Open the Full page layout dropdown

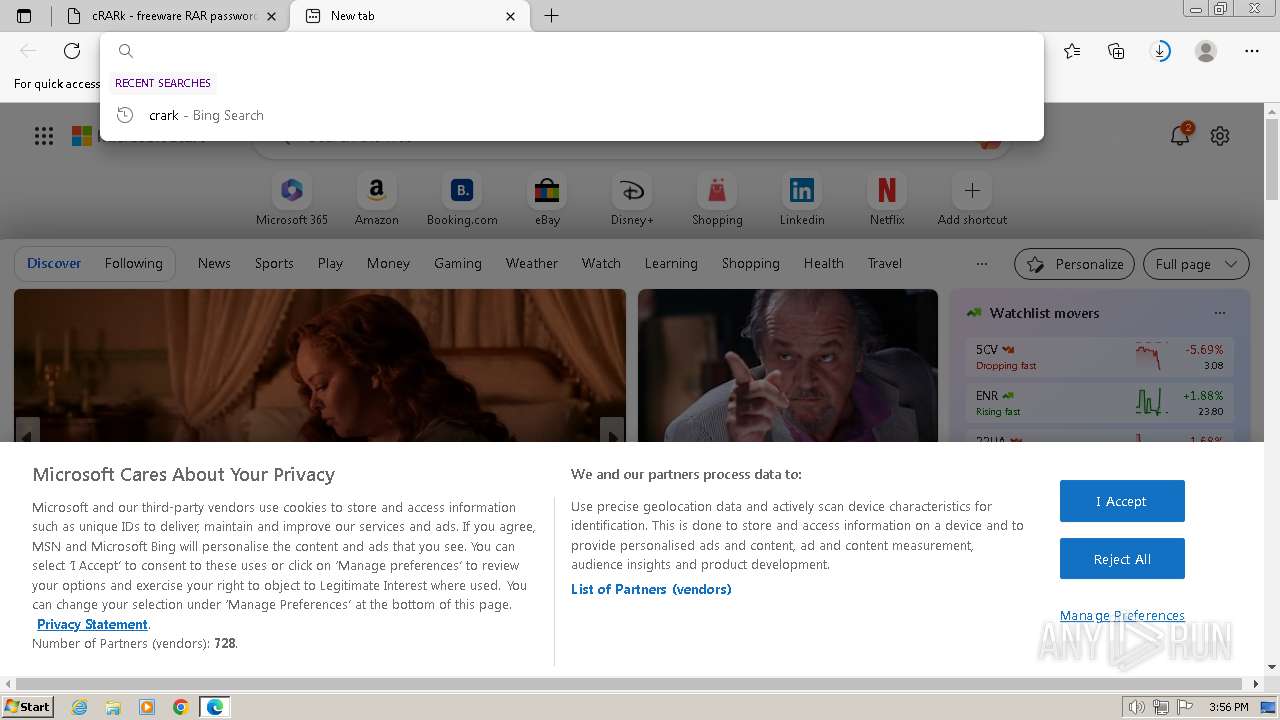pos(1196,264)
